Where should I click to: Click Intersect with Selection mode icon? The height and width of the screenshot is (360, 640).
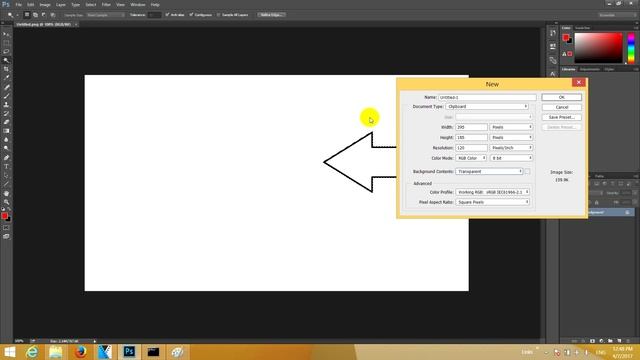[x=53, y=15]
